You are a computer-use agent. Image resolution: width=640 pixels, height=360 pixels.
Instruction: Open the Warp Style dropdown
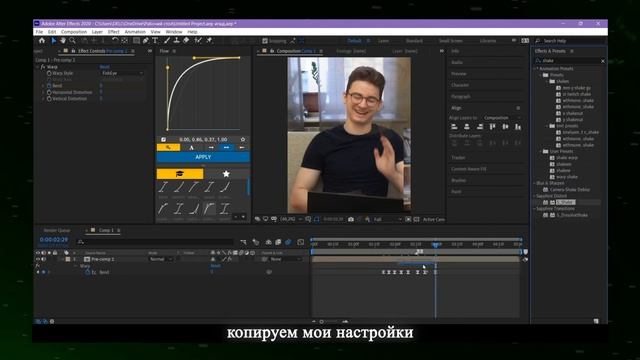pos(122,73)
